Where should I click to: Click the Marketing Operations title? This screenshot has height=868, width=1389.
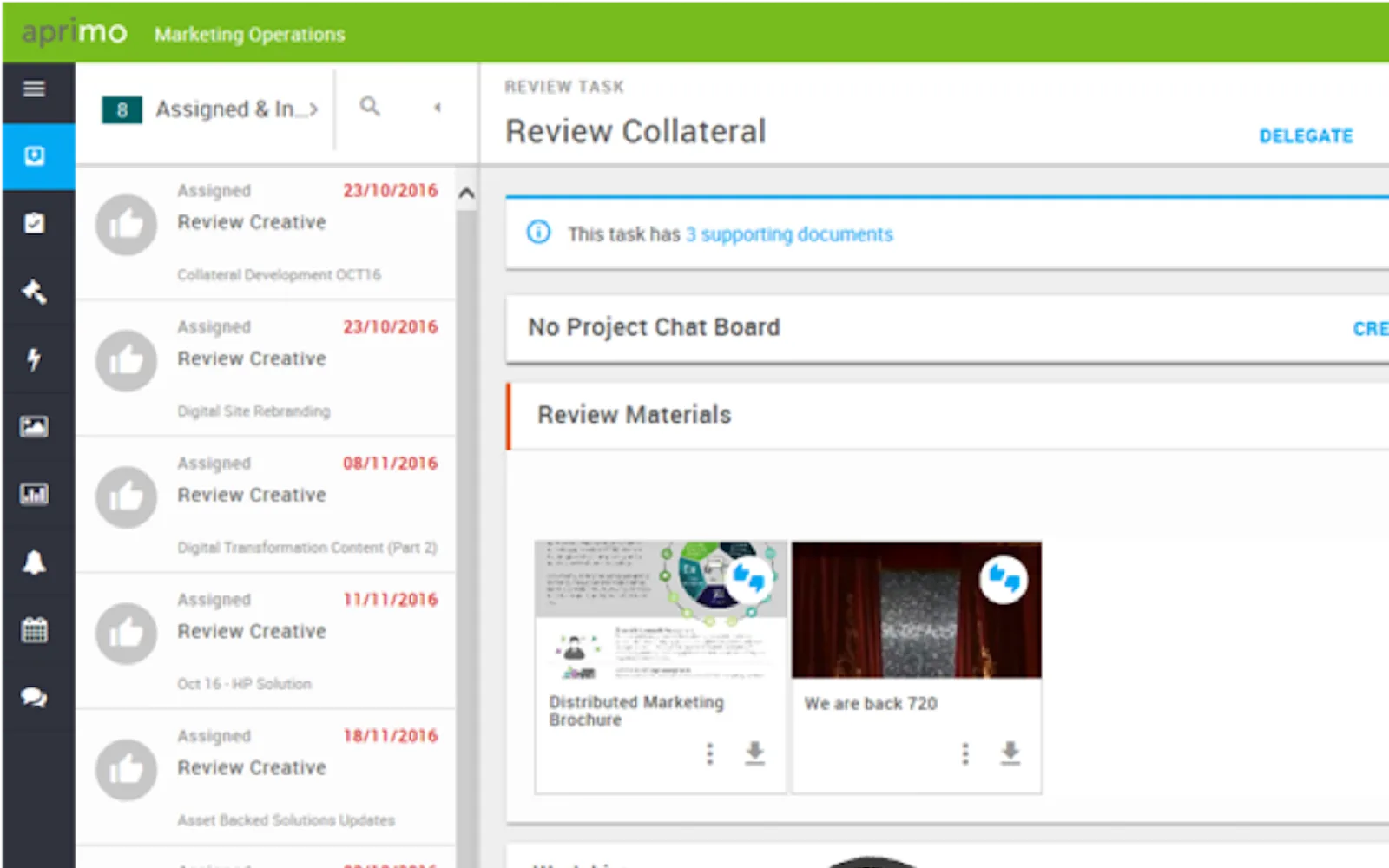(x=250, y=35)
